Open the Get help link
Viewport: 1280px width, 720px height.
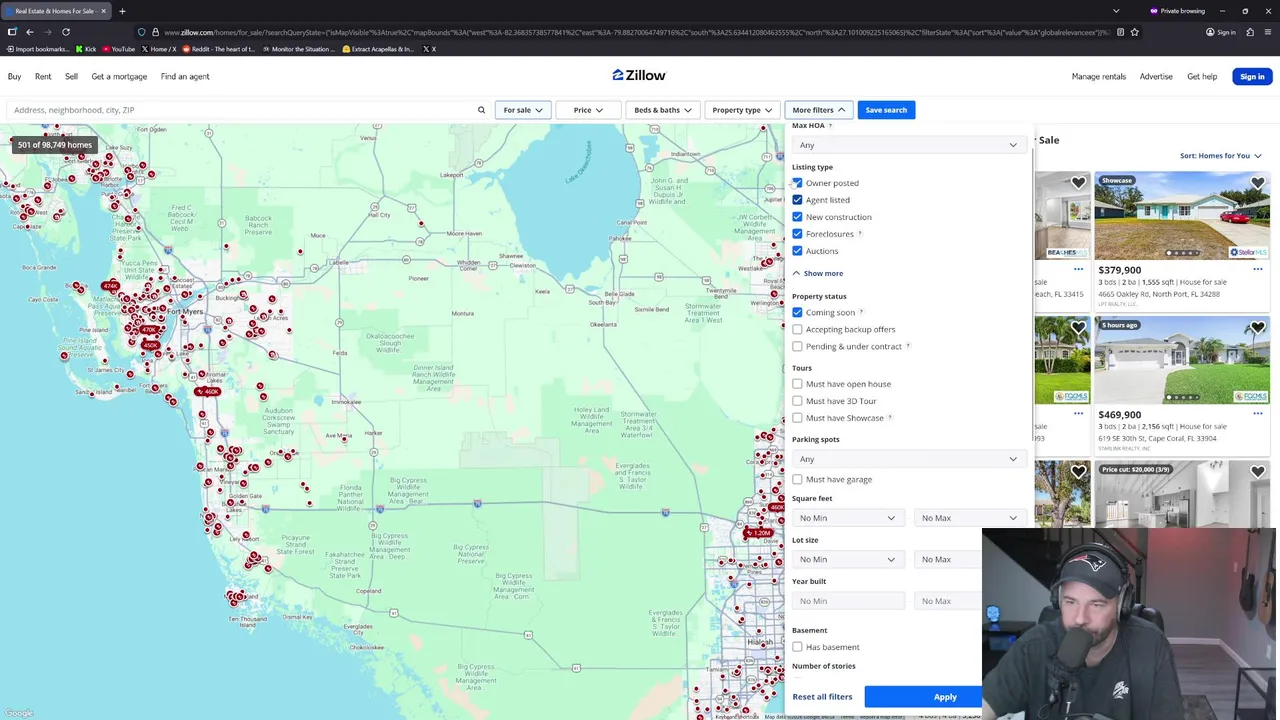pyautogui.click(x=1202, y=76)
